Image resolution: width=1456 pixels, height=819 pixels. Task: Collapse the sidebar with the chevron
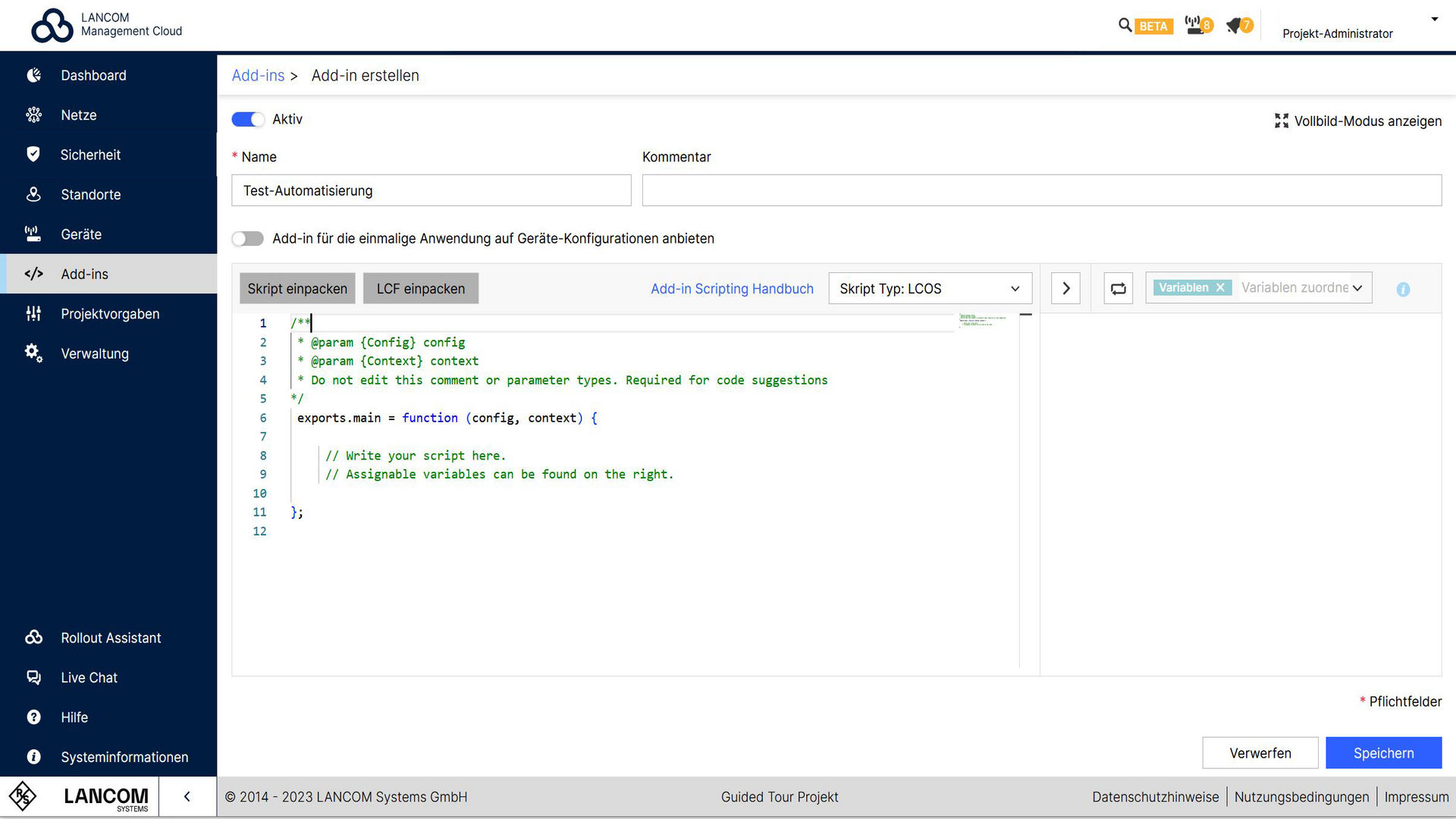click(187, 796)
